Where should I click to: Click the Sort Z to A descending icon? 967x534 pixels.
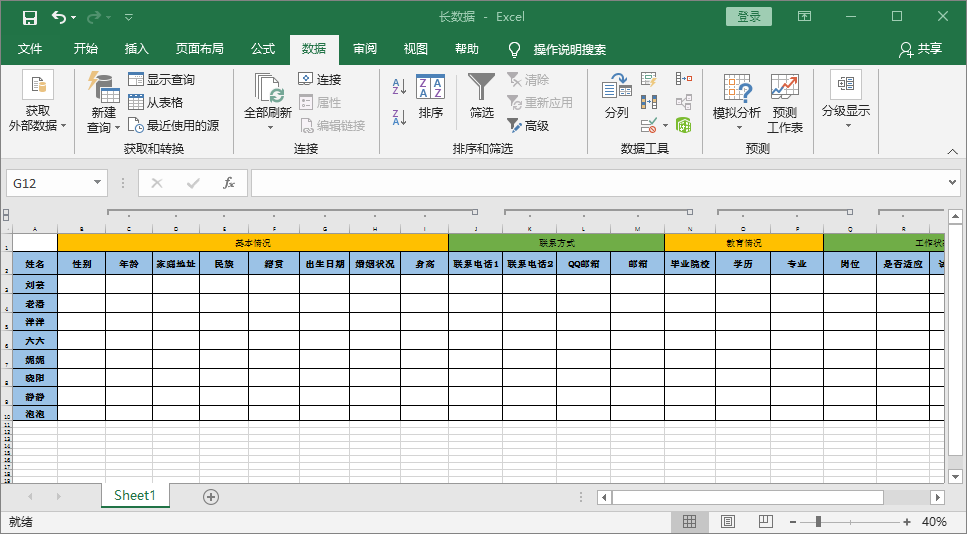point(399,117)
